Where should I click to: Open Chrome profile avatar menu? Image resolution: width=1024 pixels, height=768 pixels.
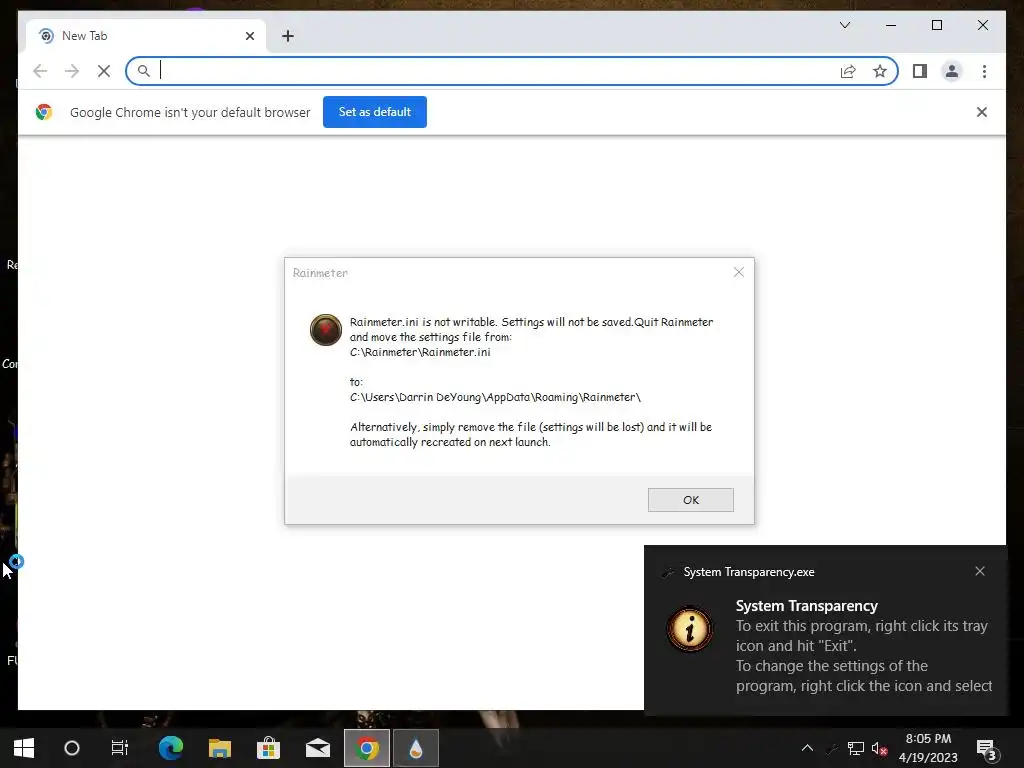[x=952, y=71]
